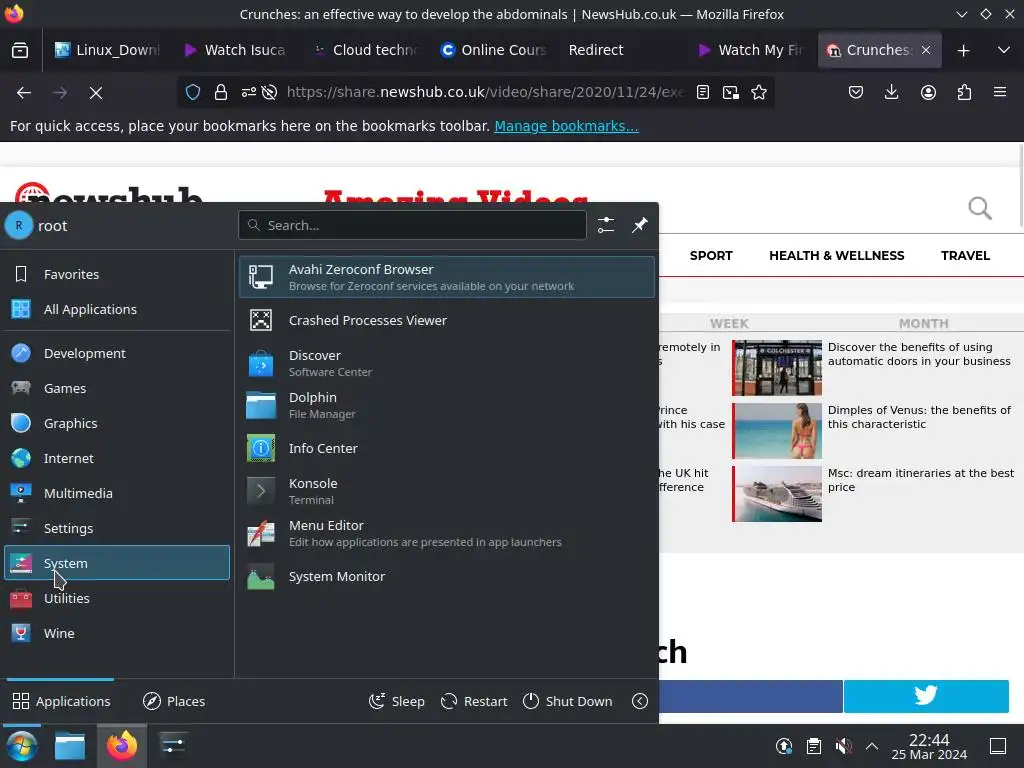Click the newshub search magnifier icon
1024x768 pixels.
pos(980,208)
